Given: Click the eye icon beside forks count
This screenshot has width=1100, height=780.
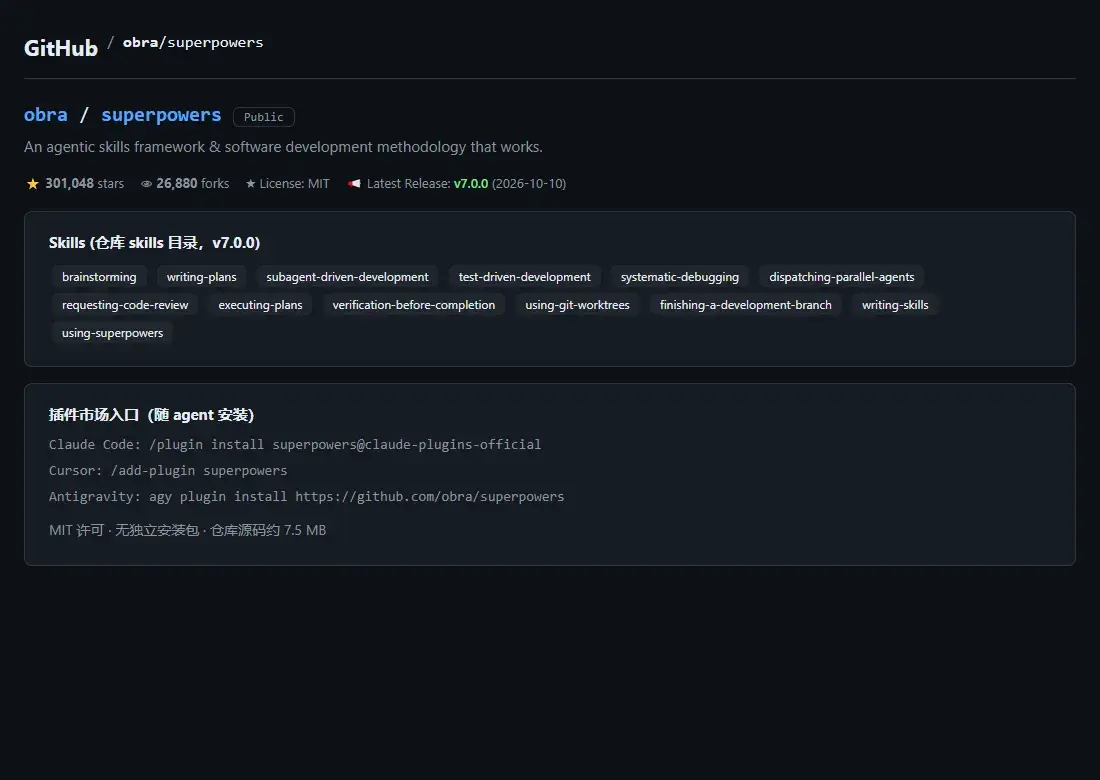Looking at the screenshot, I should tap(146, 184).
